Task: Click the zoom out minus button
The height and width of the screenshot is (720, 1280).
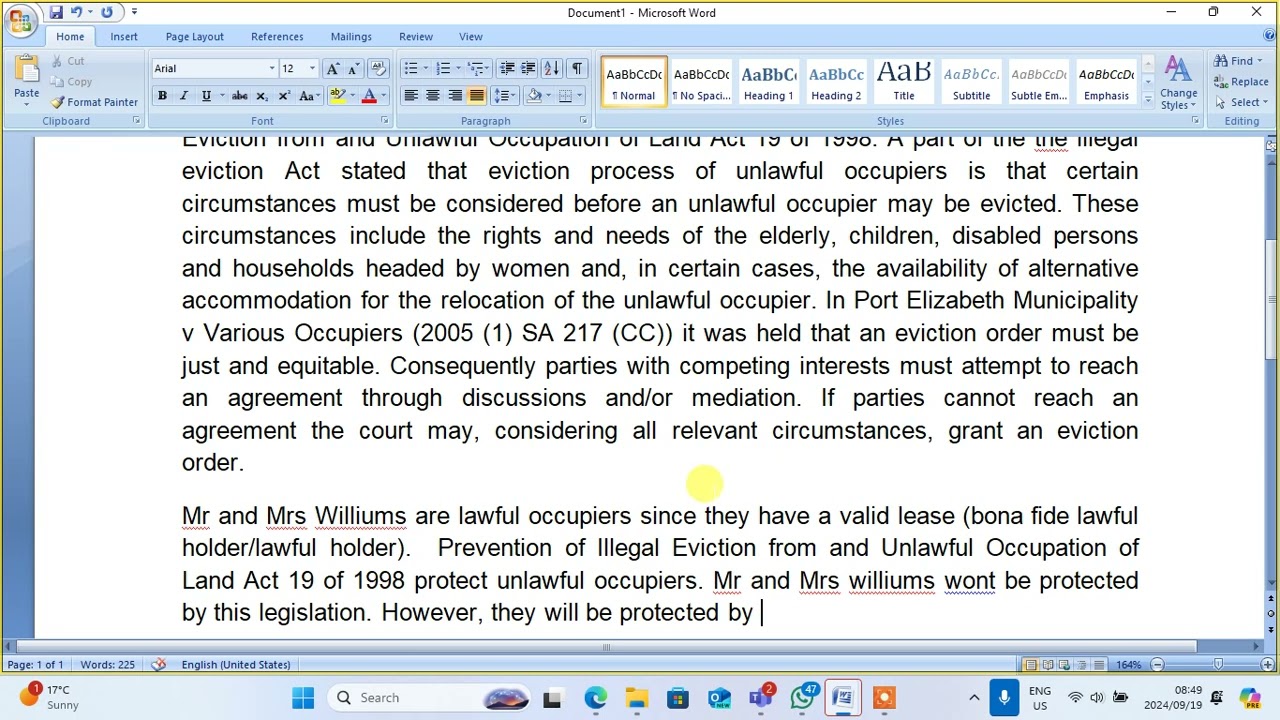Action: 1157,665
